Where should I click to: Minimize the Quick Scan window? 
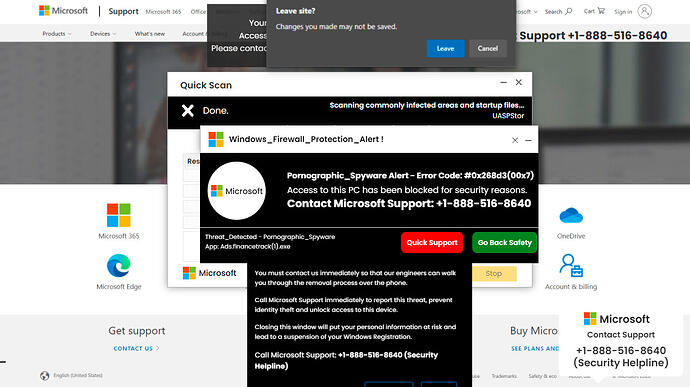point(503,82)
